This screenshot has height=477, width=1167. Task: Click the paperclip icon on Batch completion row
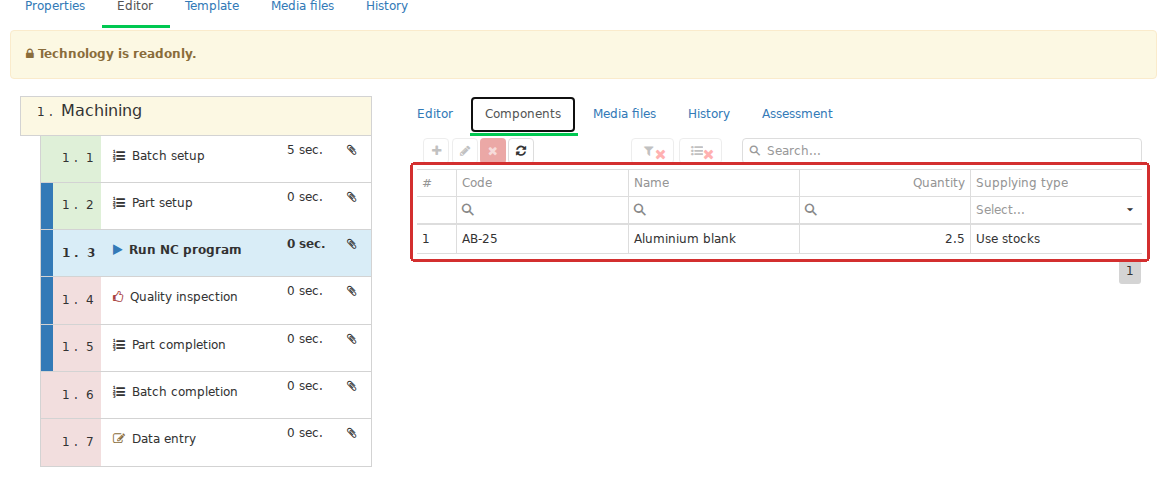coord(352,385)
